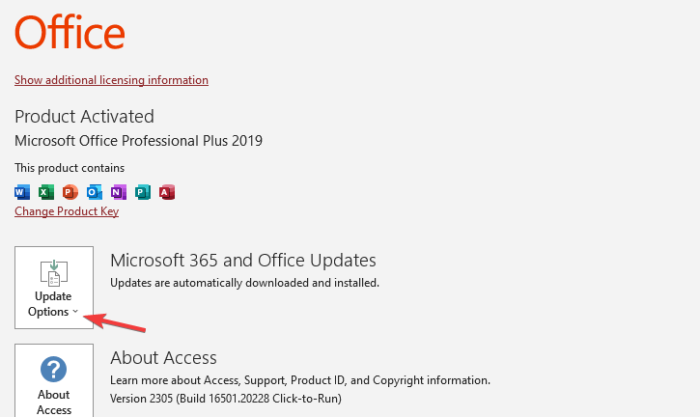Click the OneNote app icon
This screenshot has height=417, width=700.
(119, 191)
